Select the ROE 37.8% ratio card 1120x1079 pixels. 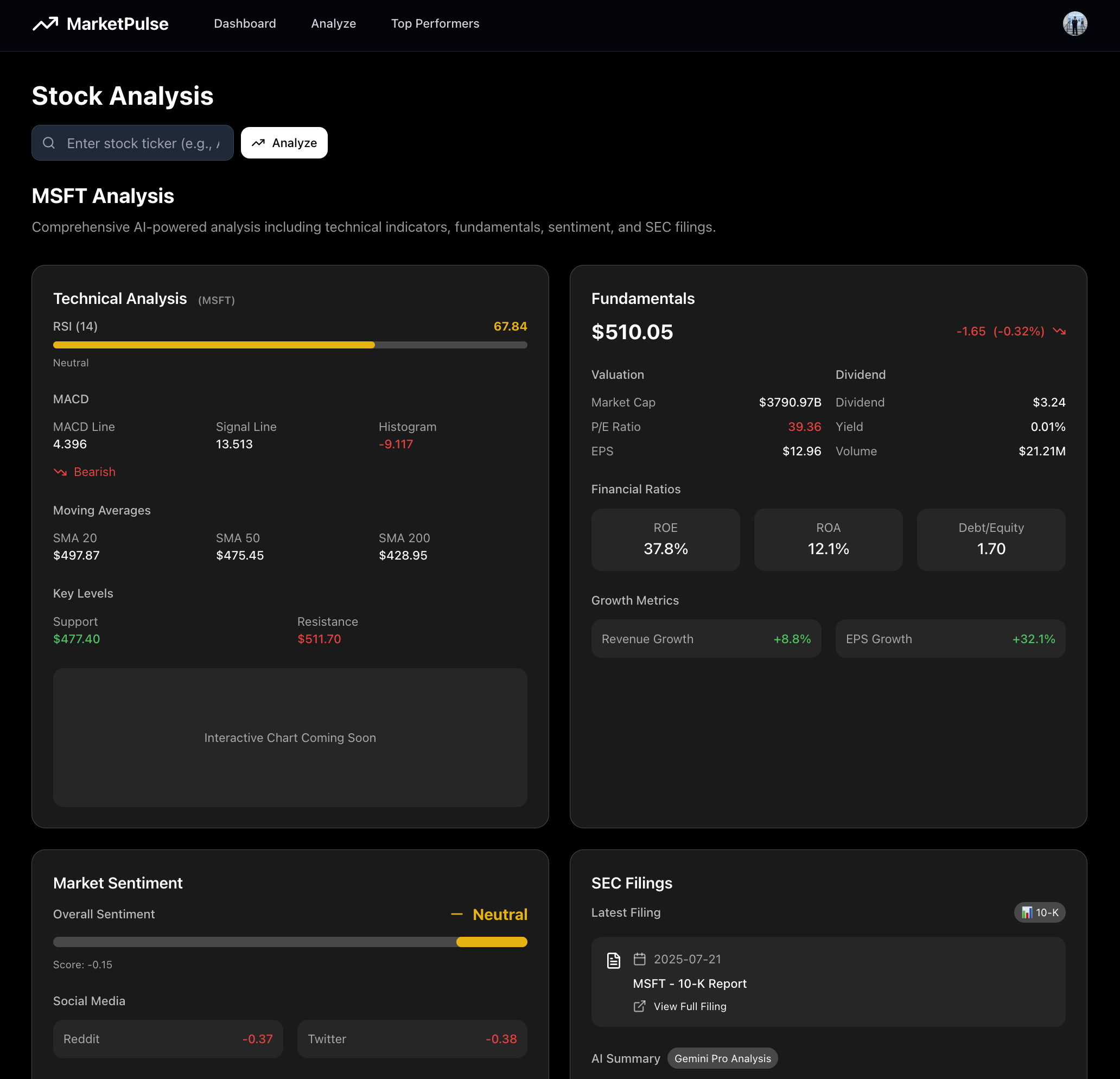[665, 539]
